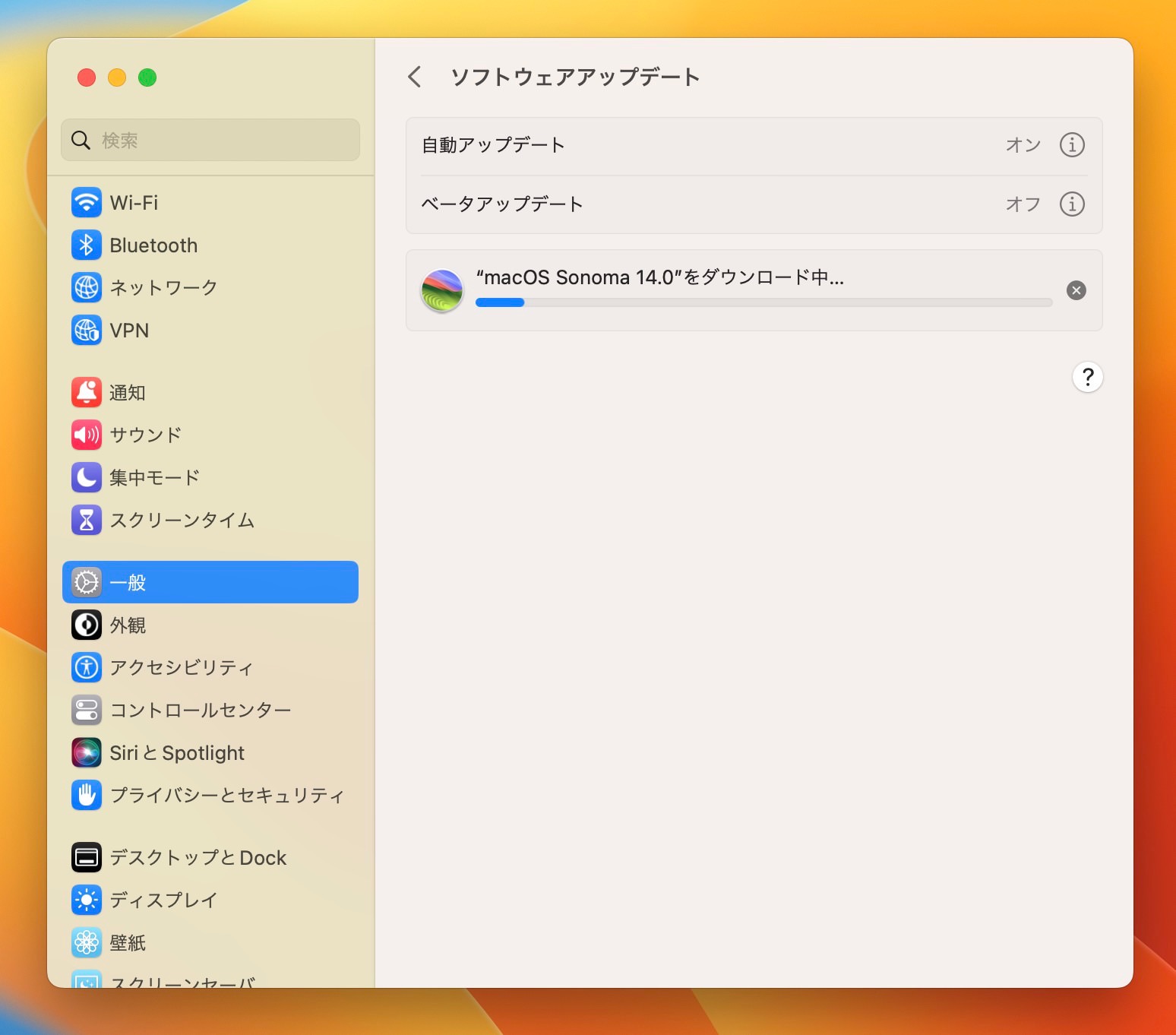Click the オン value for 自動アップデート

point(1023,144)
